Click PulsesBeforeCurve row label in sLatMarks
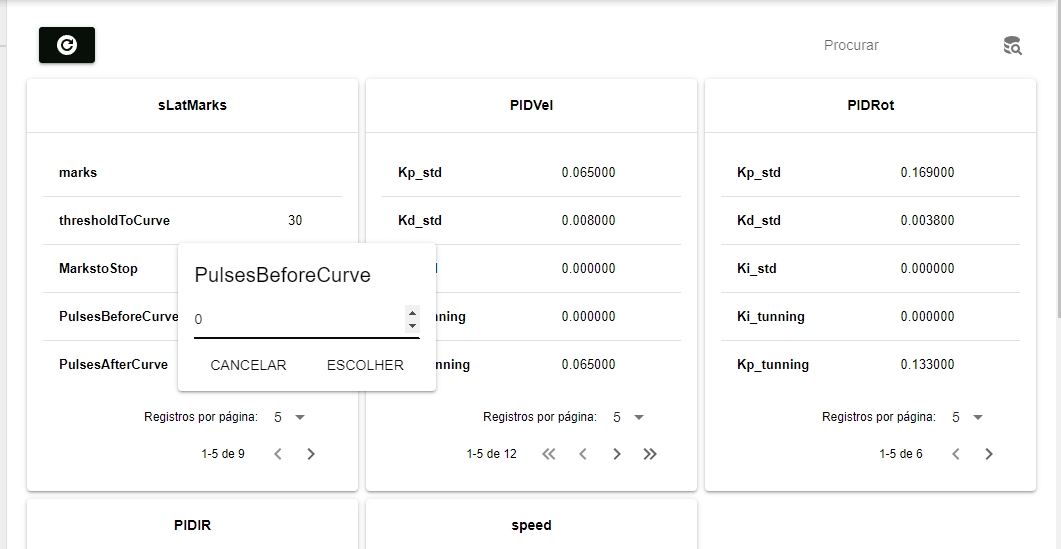Screen dimensions: 1061x549 (x=118, y=317)
